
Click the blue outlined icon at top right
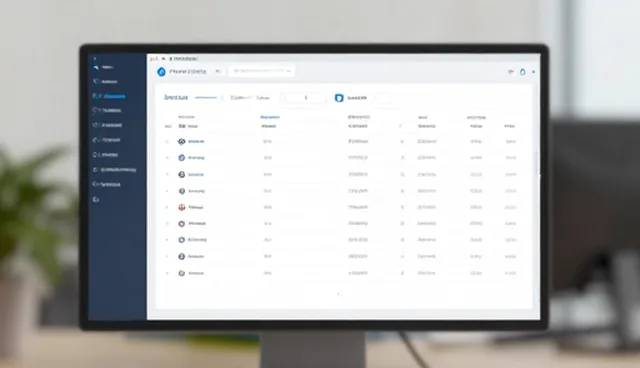point(522,72)
